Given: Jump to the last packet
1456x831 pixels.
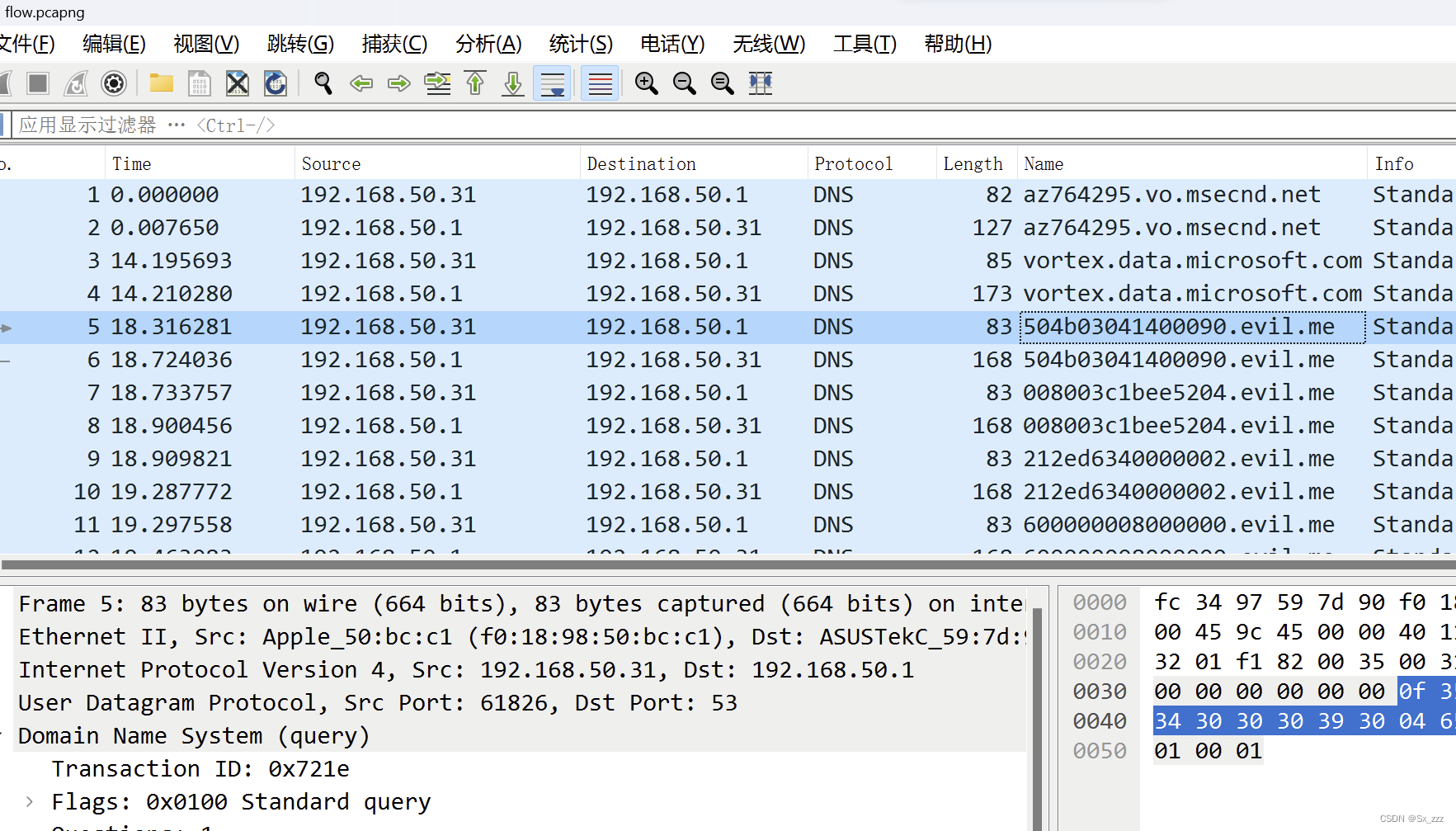Looking at the screenshot, I should pyautogui.click(x=511, y=83).
